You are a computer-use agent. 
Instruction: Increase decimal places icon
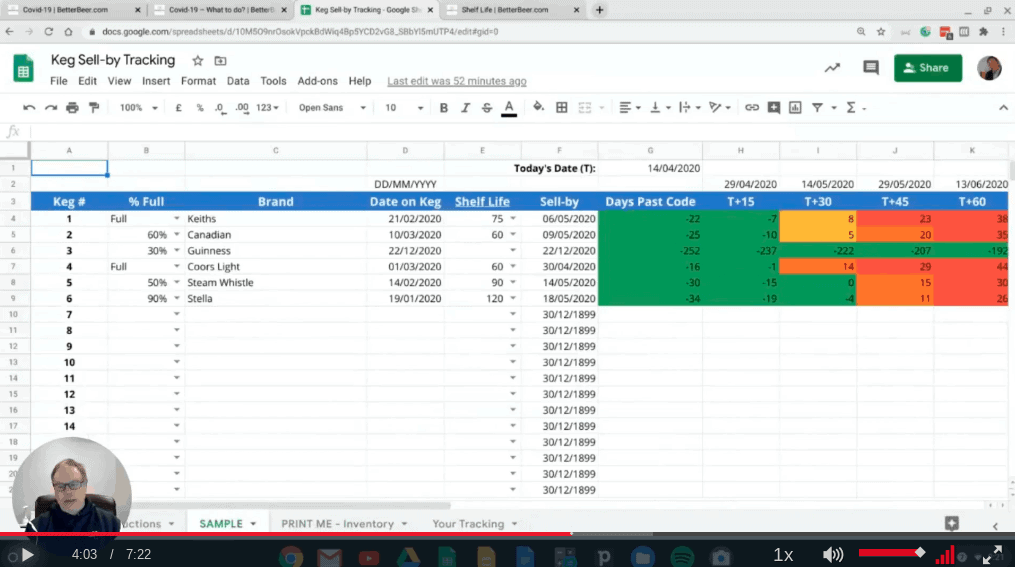point(242,107)
